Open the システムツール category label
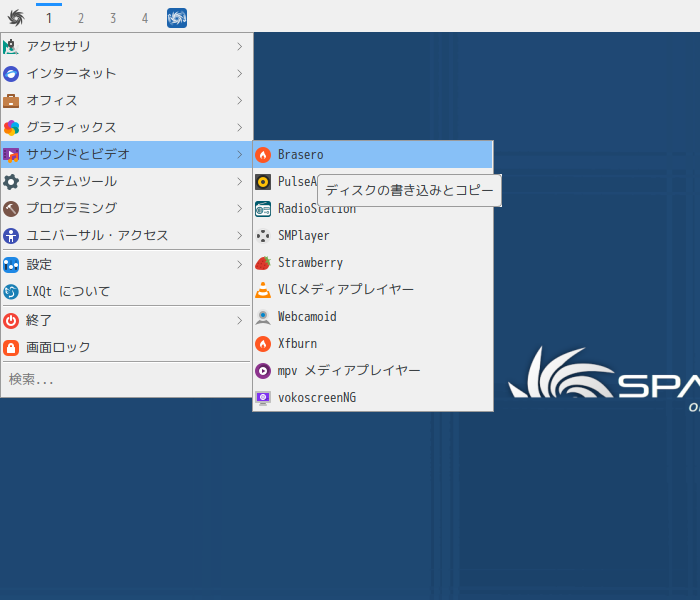700x600 pixels. pyautogui.click(x=71, y=182)
